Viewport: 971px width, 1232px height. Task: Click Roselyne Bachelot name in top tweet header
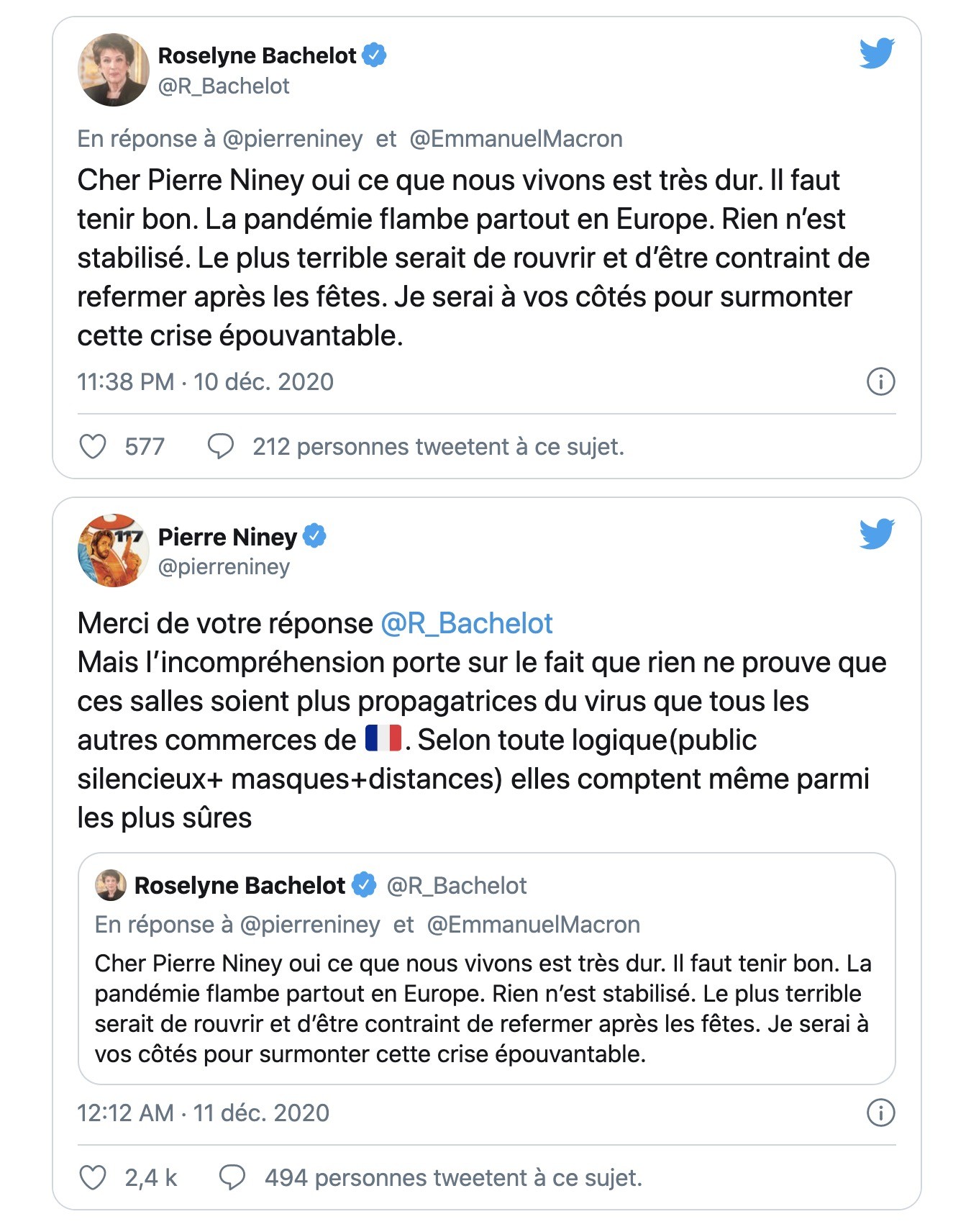257,55
